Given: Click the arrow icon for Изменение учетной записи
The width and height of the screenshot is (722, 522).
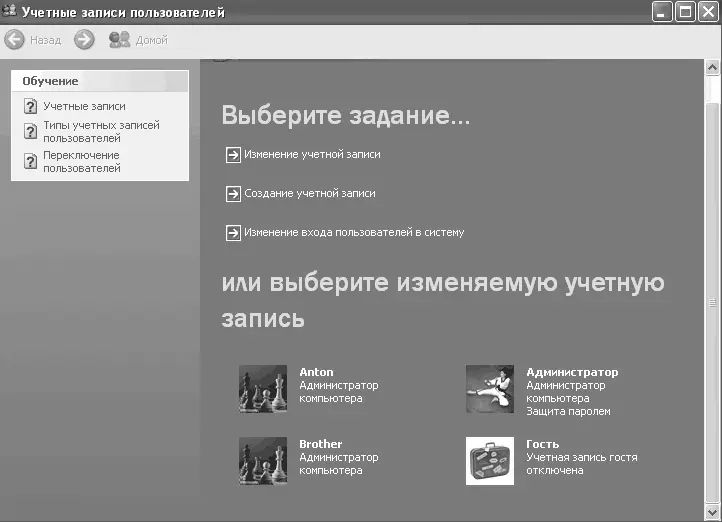Looking at the screenshot, I should pyautogui.click(x=233, y=155).
